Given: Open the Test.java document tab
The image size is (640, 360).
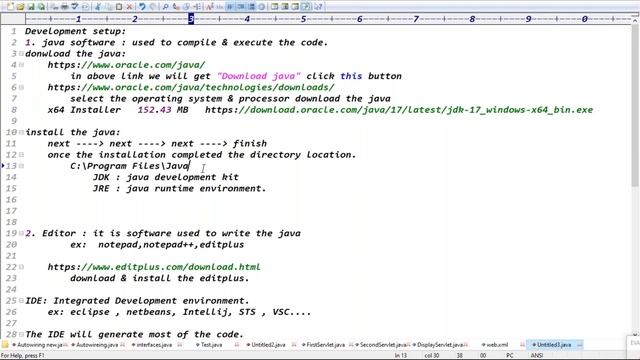Looking at the screenshot, I should pyautogui.click(x=211, y=345).
